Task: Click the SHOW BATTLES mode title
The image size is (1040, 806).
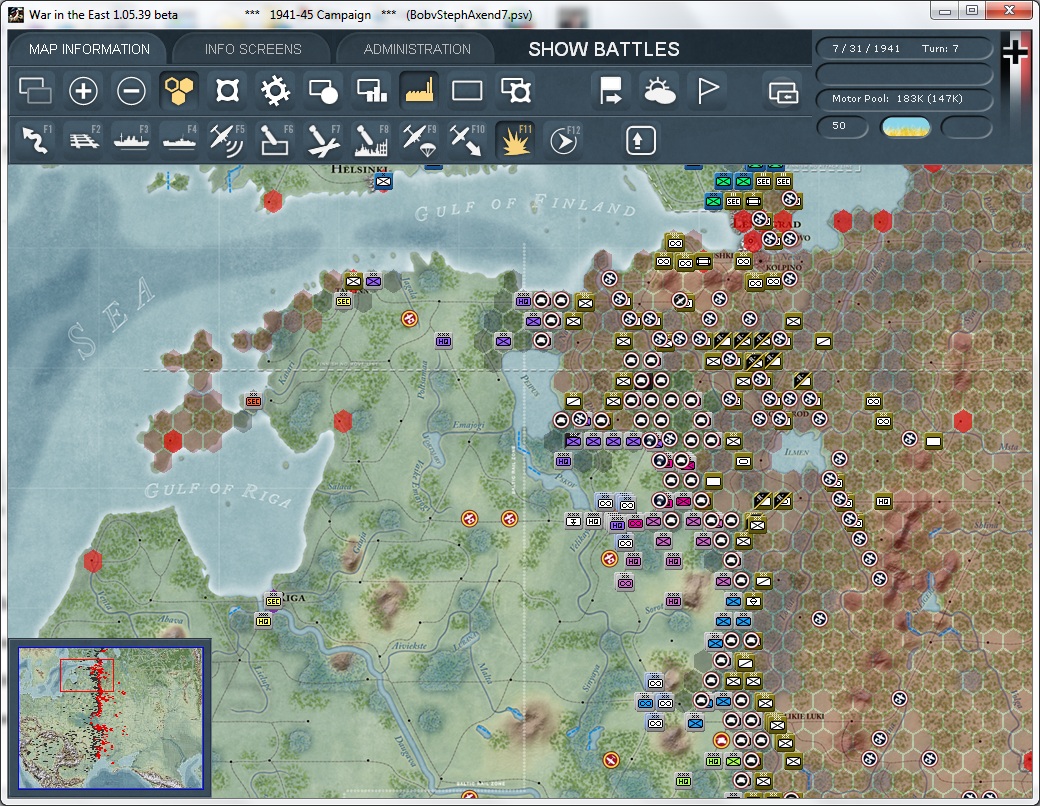Action: 604,49
